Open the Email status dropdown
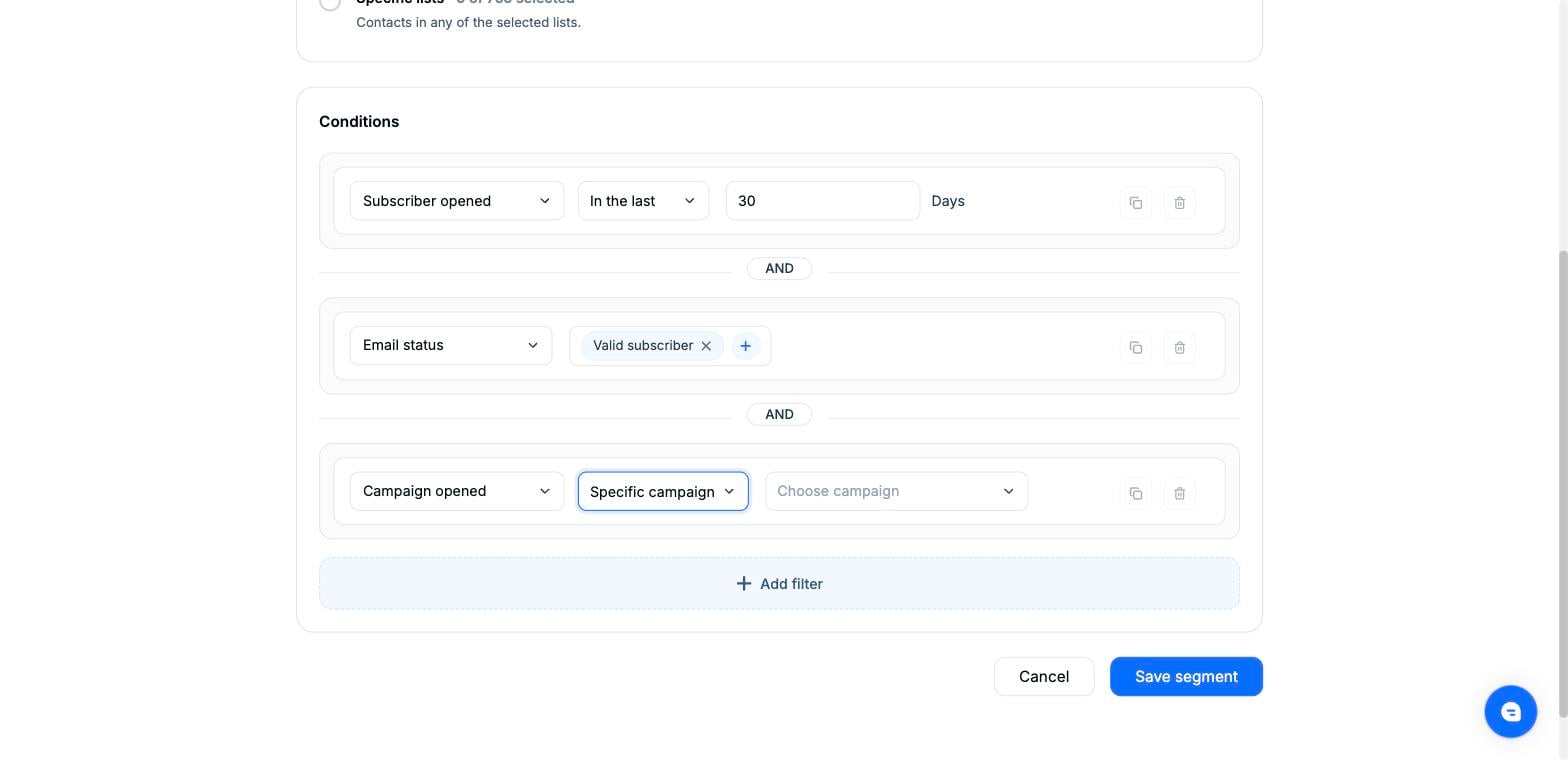 451,346
